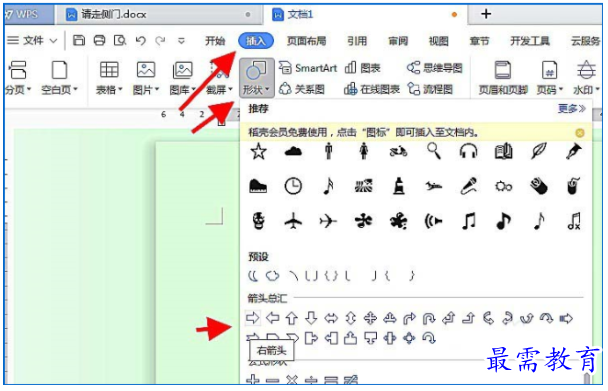The width and height of the screenshot is (608, 391).
Task: Expand the quick access toolbar customize arrow
Action: click(181, 40)
